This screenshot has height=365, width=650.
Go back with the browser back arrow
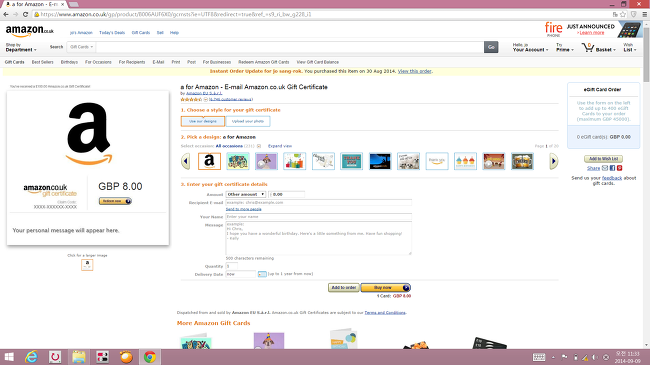pyautogui.click(x=6, y=14)
